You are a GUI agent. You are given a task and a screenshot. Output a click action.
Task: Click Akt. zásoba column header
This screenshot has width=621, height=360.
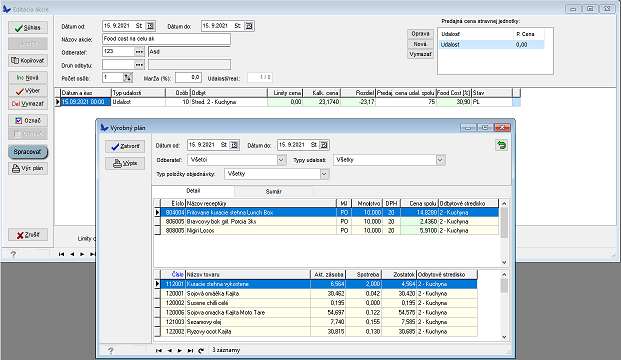point(328,274)
